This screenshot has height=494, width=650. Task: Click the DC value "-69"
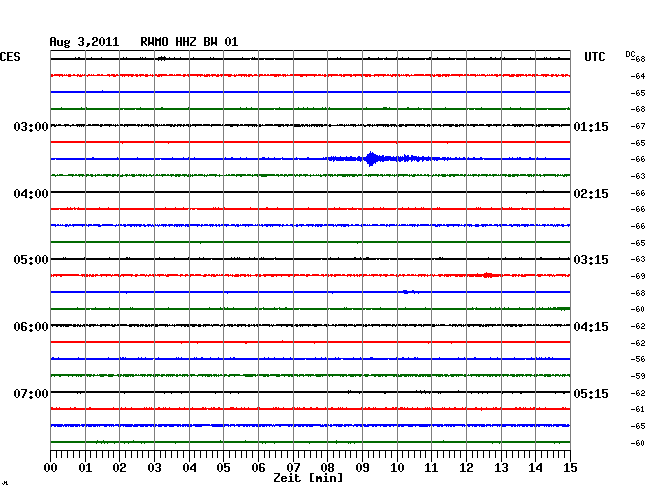tap(638, 276)
